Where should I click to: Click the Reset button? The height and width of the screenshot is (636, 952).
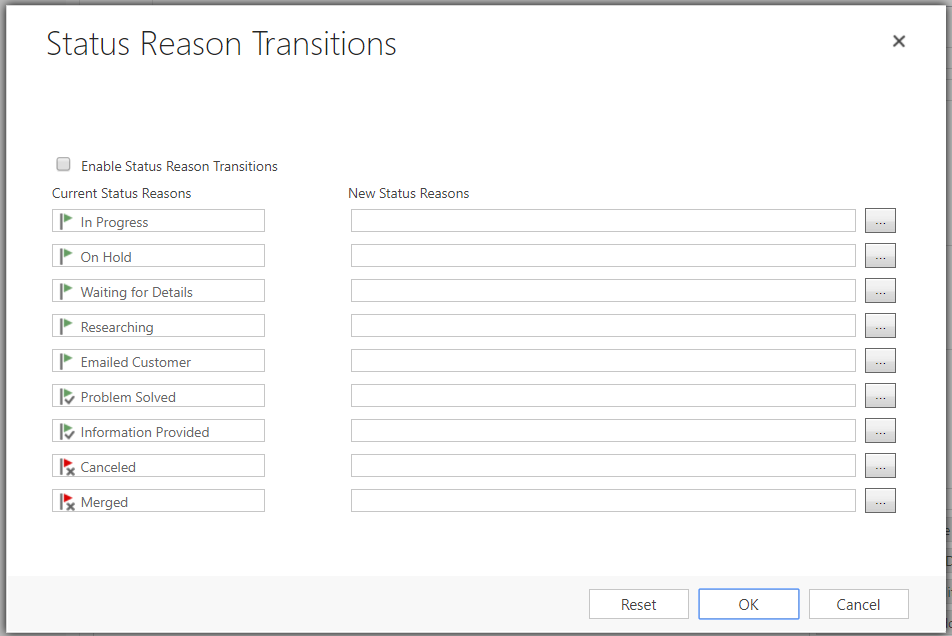coord(638,604)
